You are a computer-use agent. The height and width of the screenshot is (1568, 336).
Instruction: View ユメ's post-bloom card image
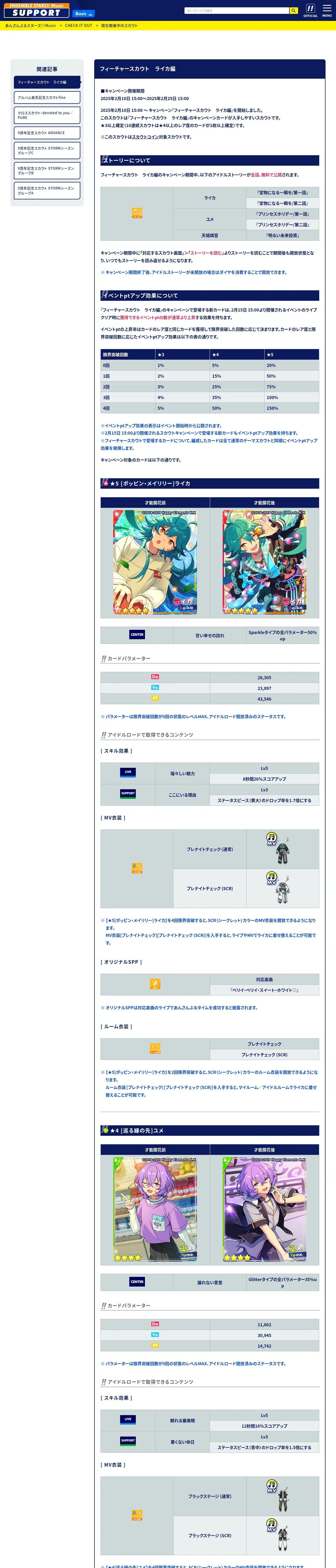click(264, 1209)
